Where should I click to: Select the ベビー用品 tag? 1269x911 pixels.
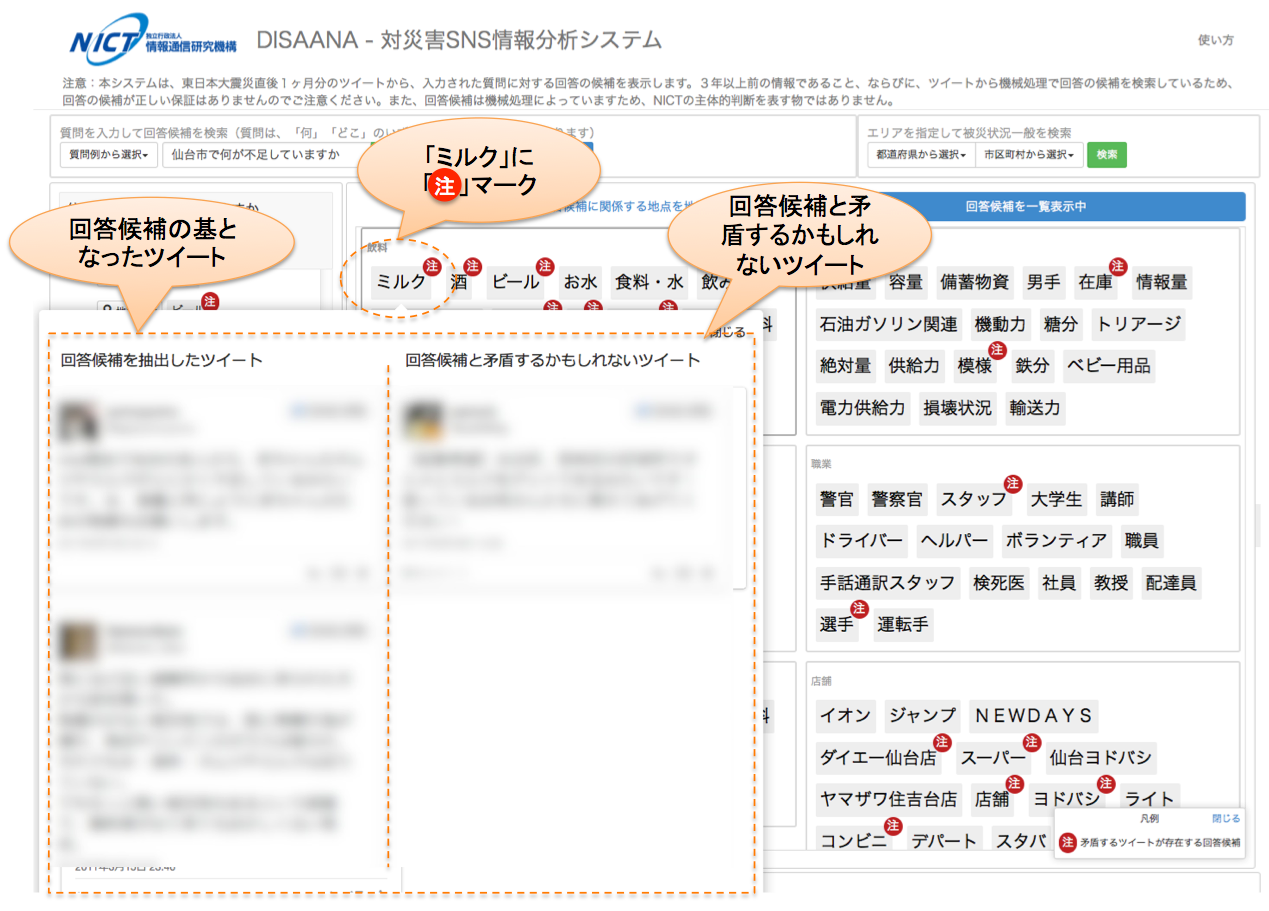coord(1108,366)
